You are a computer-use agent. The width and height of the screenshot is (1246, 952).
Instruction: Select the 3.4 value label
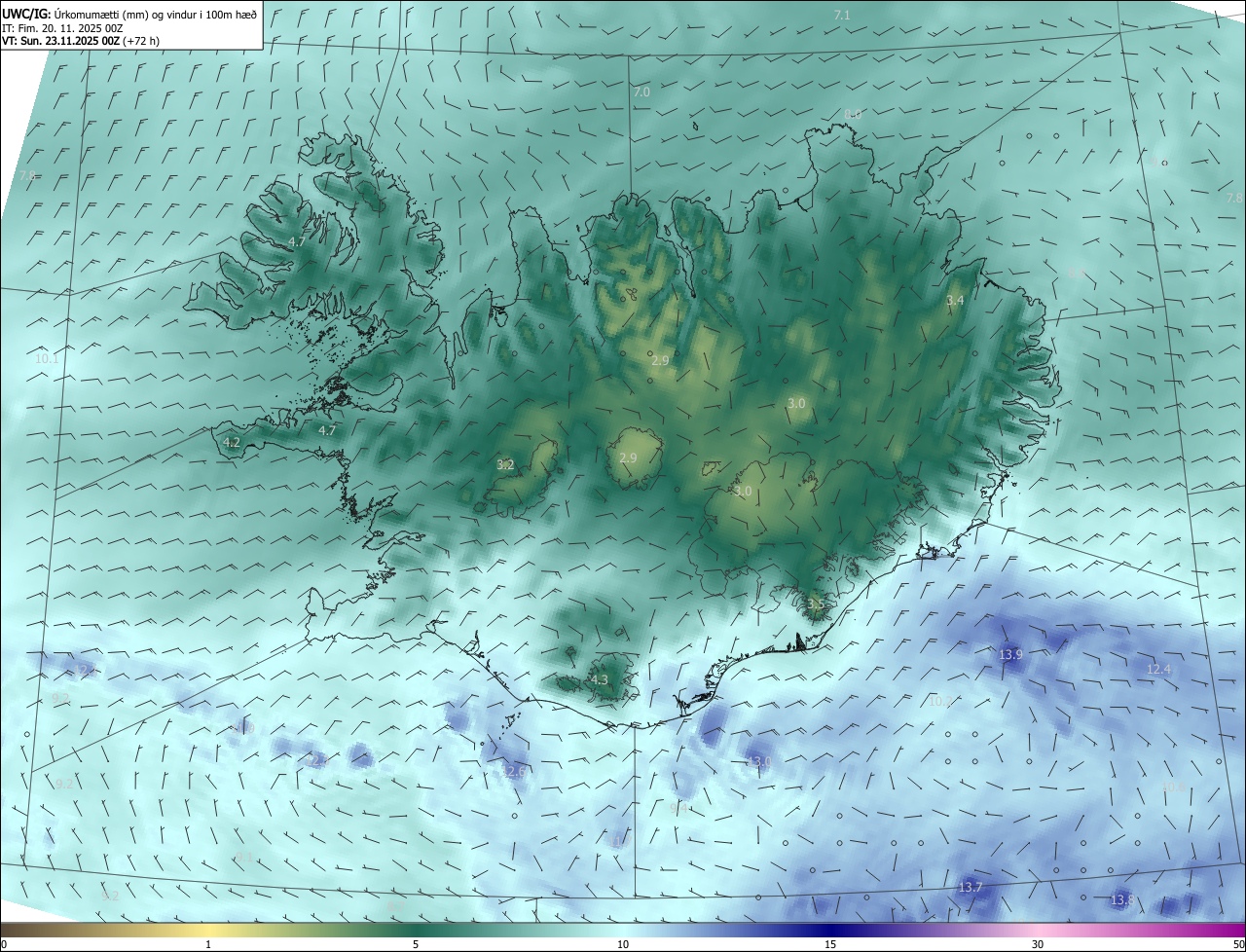pyautogui.click(x=955, y=301)
